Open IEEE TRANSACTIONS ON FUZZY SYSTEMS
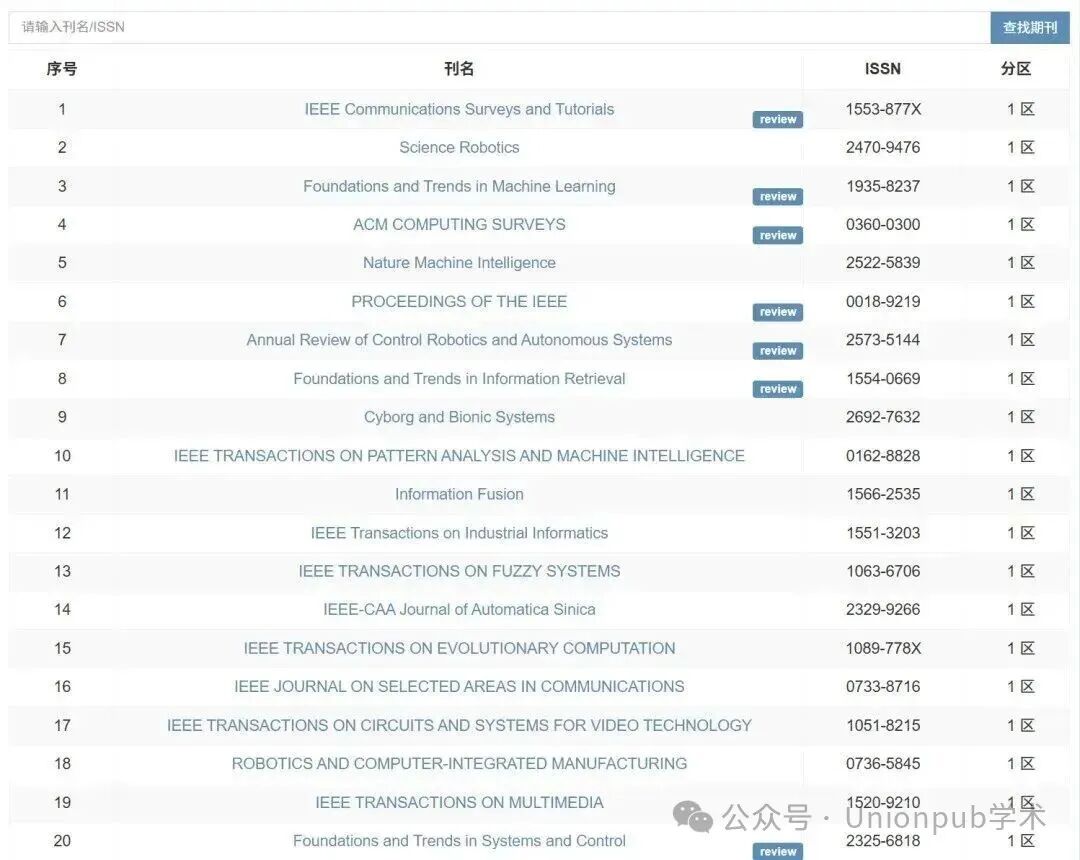The image size is (1080, 860). click(459, 571)
